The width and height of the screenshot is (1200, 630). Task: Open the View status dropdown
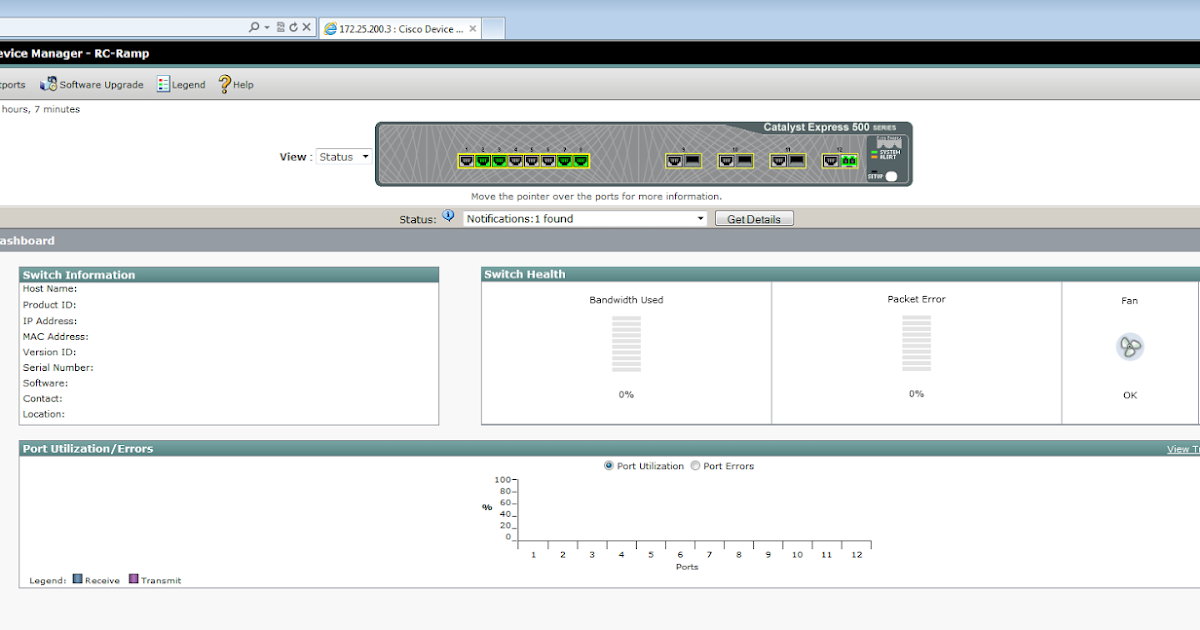point(365,156)
